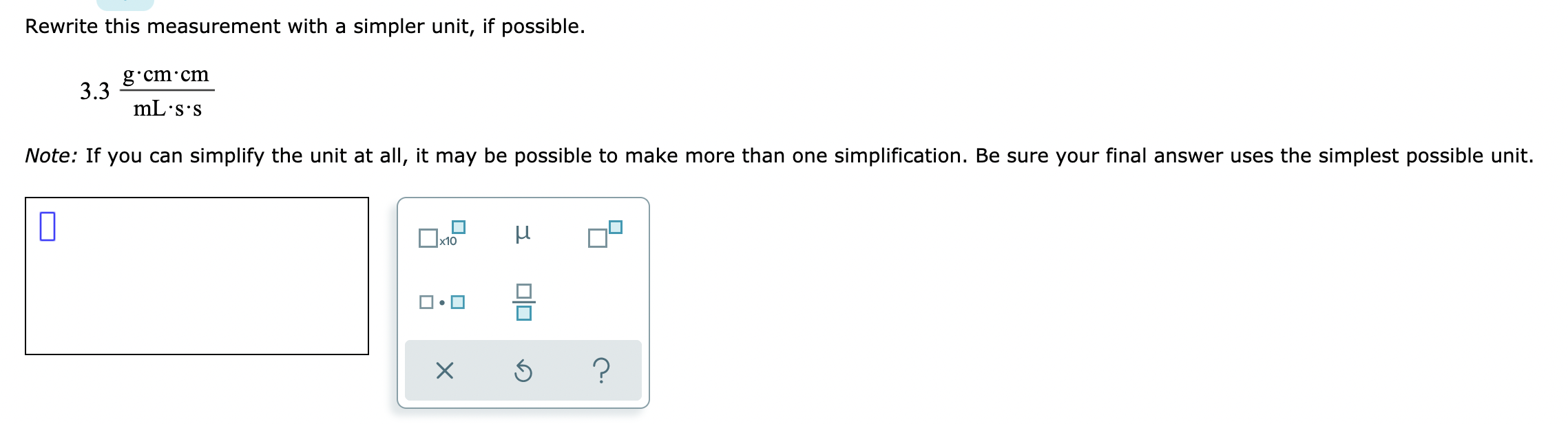Open palette help via the question mark key
This screenshot has width=1568, height=424.
602,372
